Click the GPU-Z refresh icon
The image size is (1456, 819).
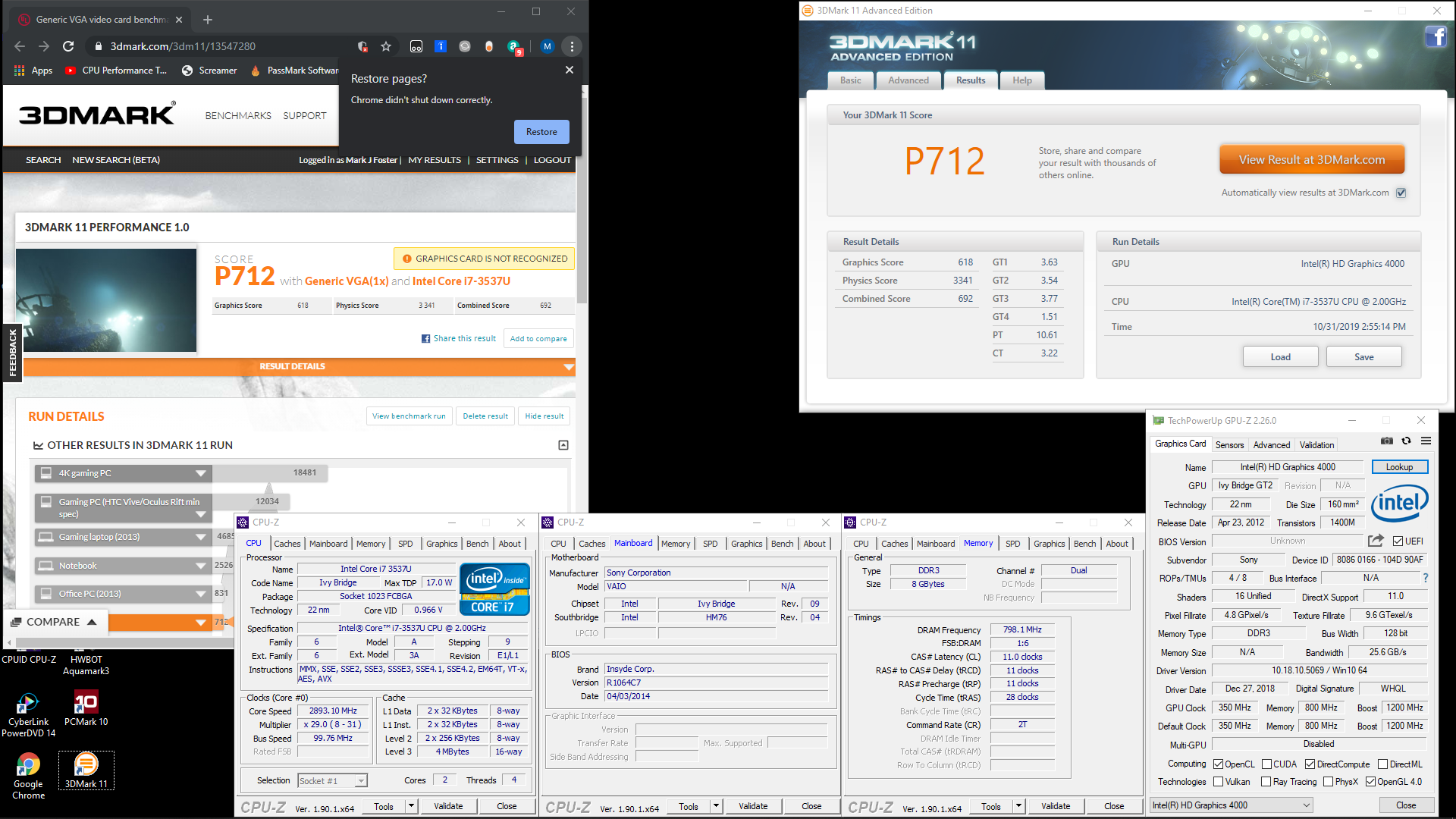(x=1407, y=441)
